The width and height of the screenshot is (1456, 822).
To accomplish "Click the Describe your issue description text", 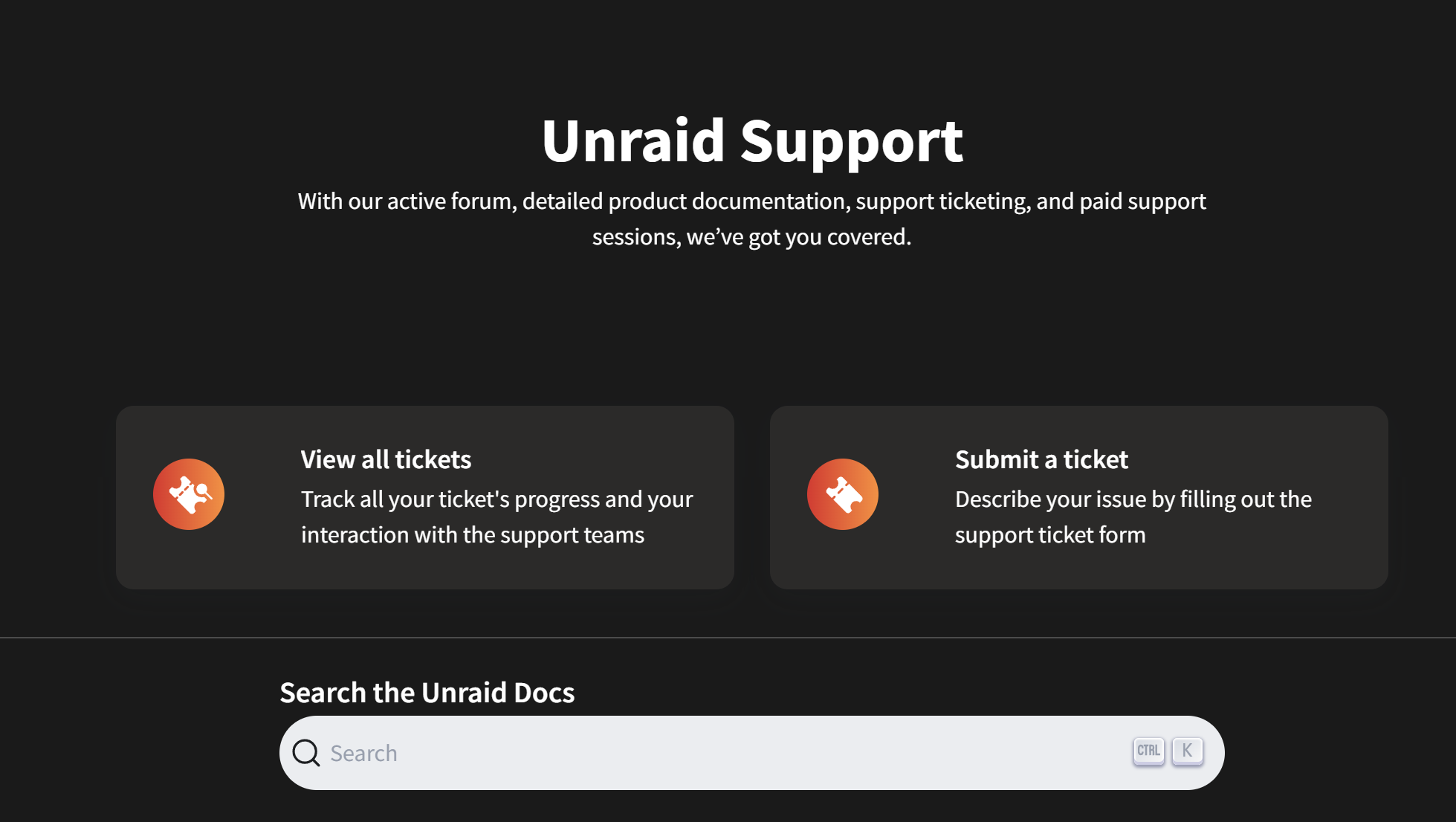I will [x=1133, y=517].
